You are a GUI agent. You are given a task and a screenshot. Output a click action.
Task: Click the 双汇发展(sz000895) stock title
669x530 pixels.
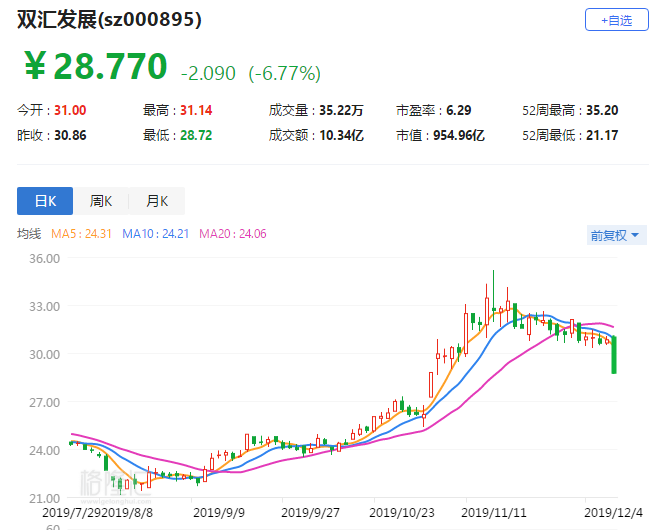[x=109, y=20]
